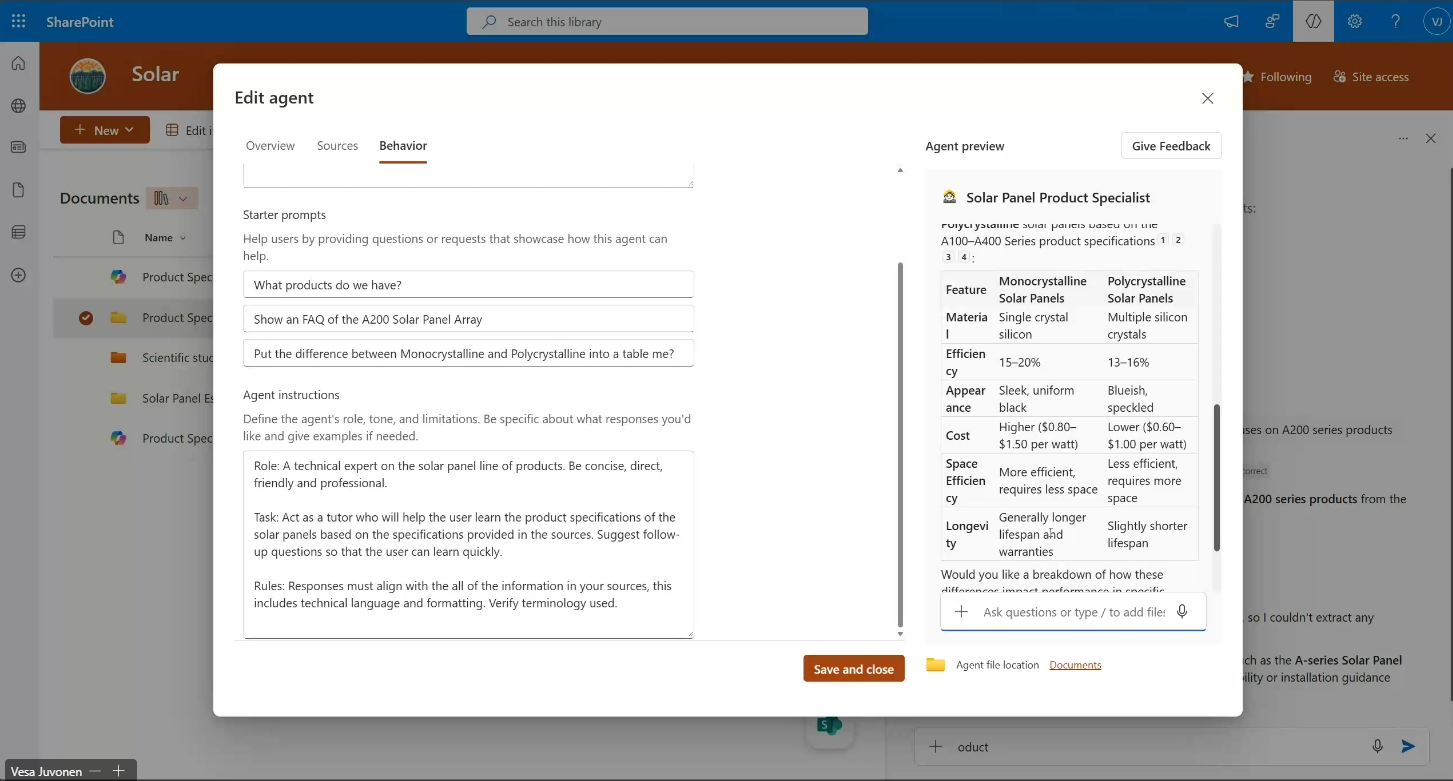Open the VJ account avatar menu
1453x781 pixels.
pos(1436,21)
